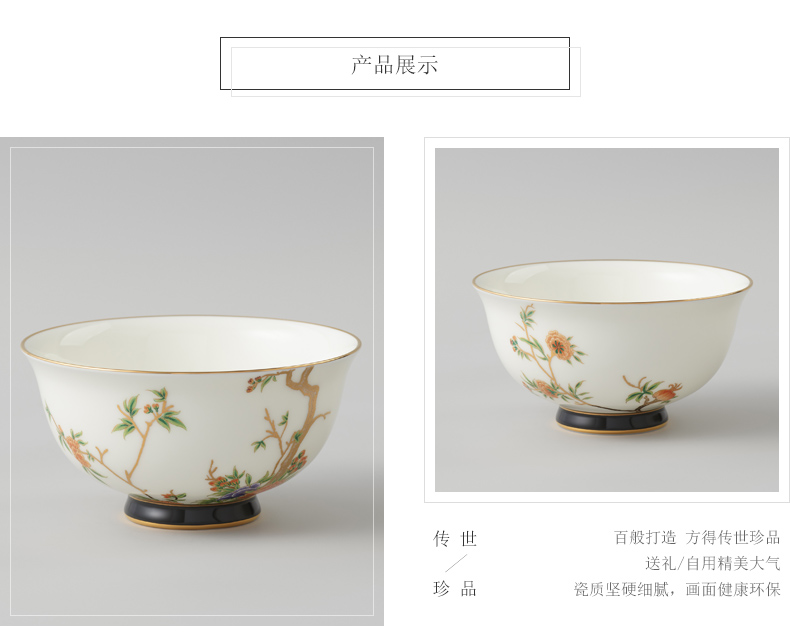
Task: Click the black foot of the right bowl
Action: pyautogui.click(x=612, y=420)
